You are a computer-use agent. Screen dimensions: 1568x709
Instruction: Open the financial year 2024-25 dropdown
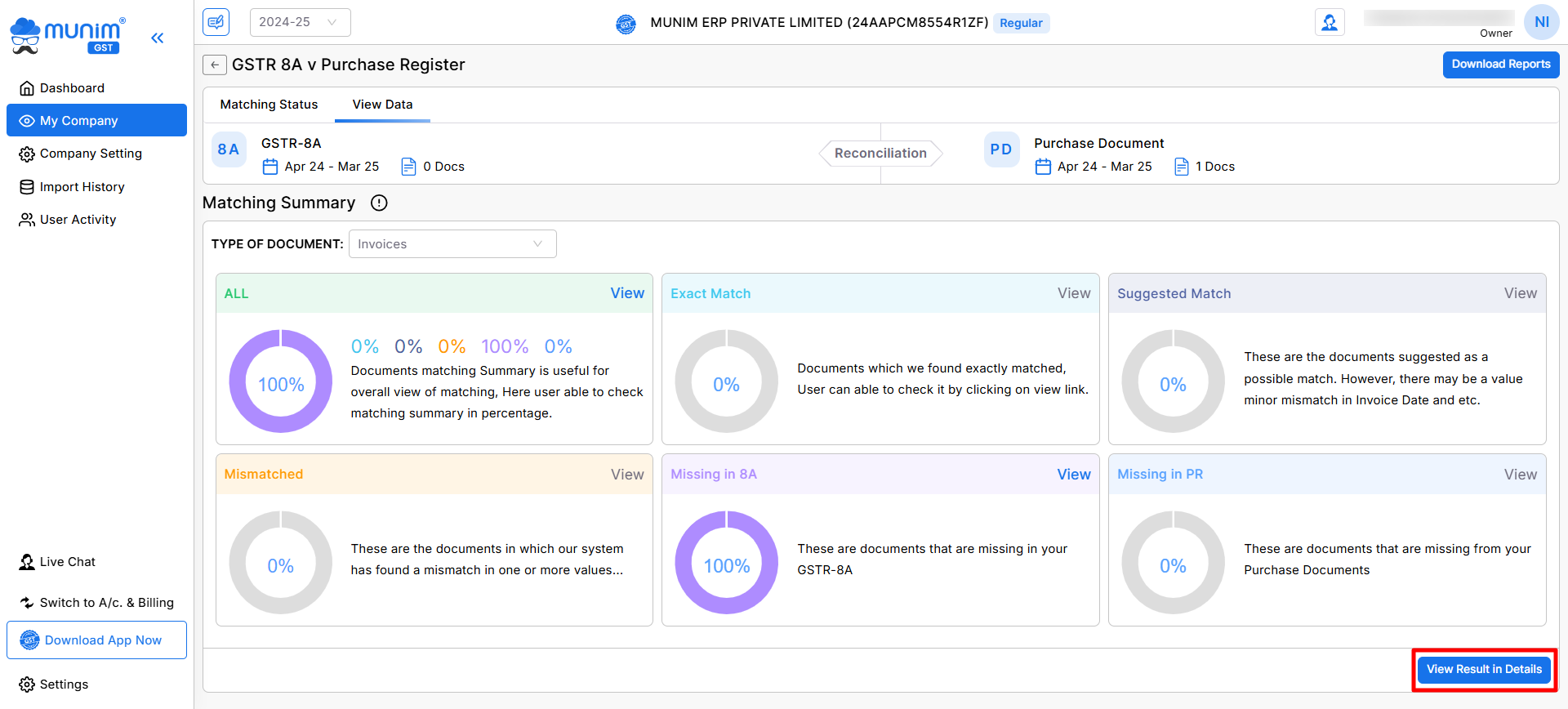300,23
